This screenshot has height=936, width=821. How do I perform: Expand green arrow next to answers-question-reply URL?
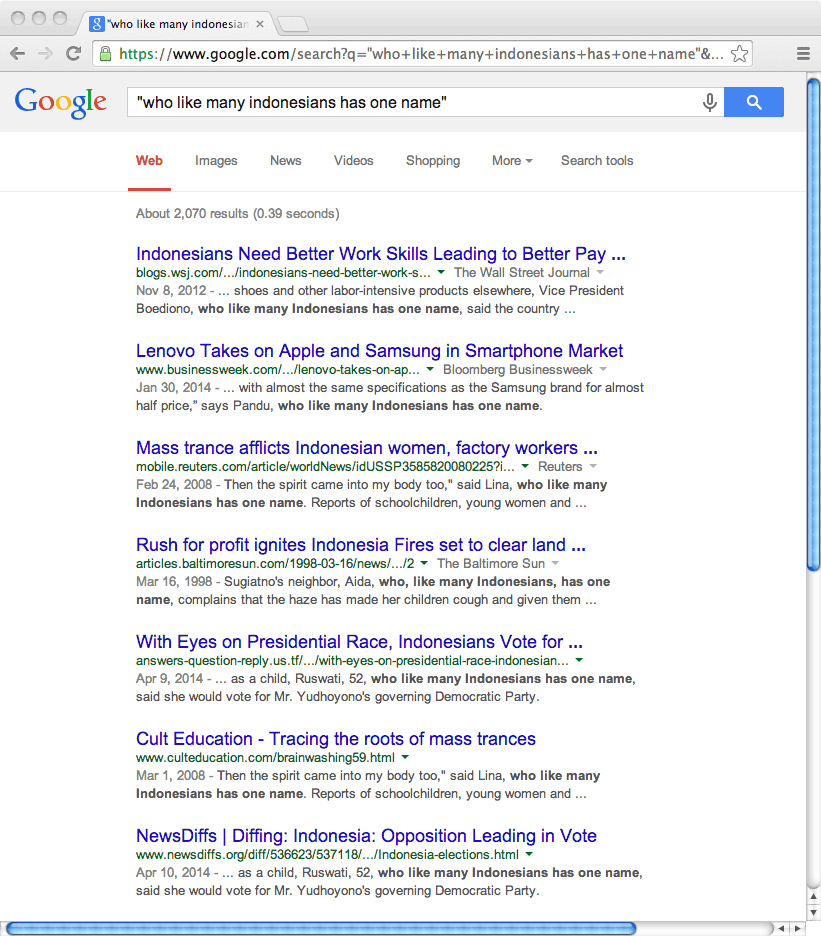coord(579,660)
